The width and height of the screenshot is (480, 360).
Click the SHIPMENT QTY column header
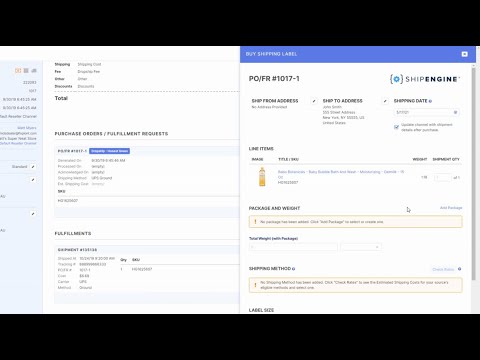point(446,159)
